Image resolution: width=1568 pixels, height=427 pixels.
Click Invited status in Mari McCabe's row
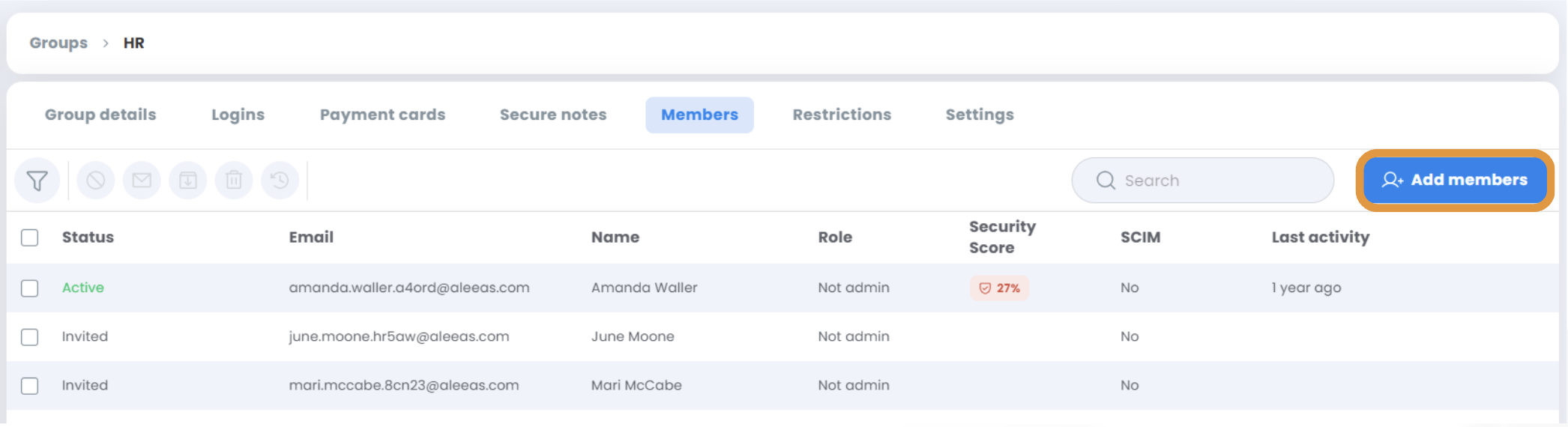[x=85, y=385]
